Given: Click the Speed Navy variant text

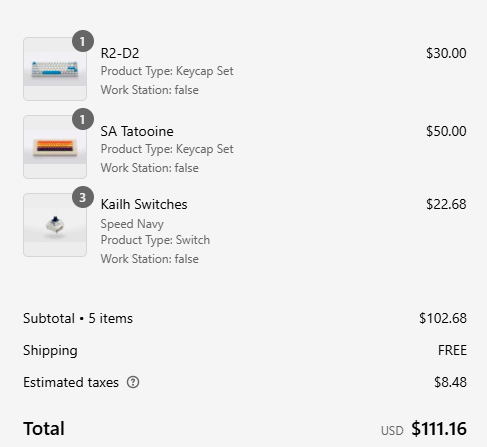Looking at the screenshot, I should click(132, 224).
